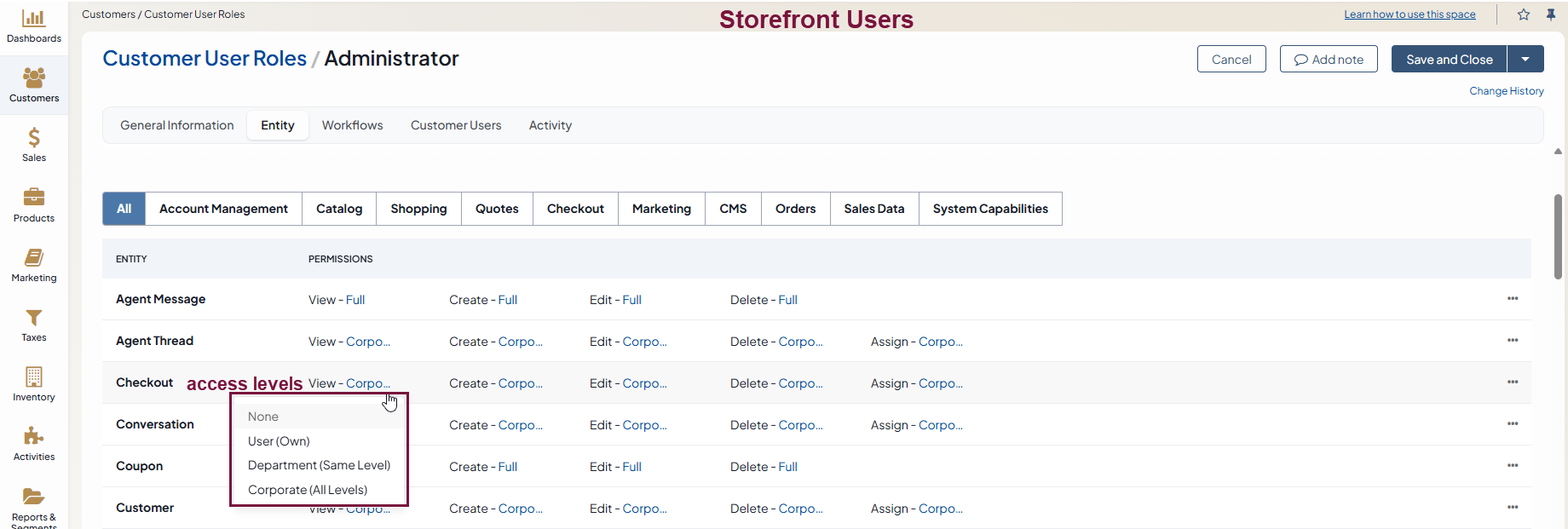Open the Marketing sidebar icon
Image resolution: width=1568 pixels, height=529 pixels.
[34, 257]
